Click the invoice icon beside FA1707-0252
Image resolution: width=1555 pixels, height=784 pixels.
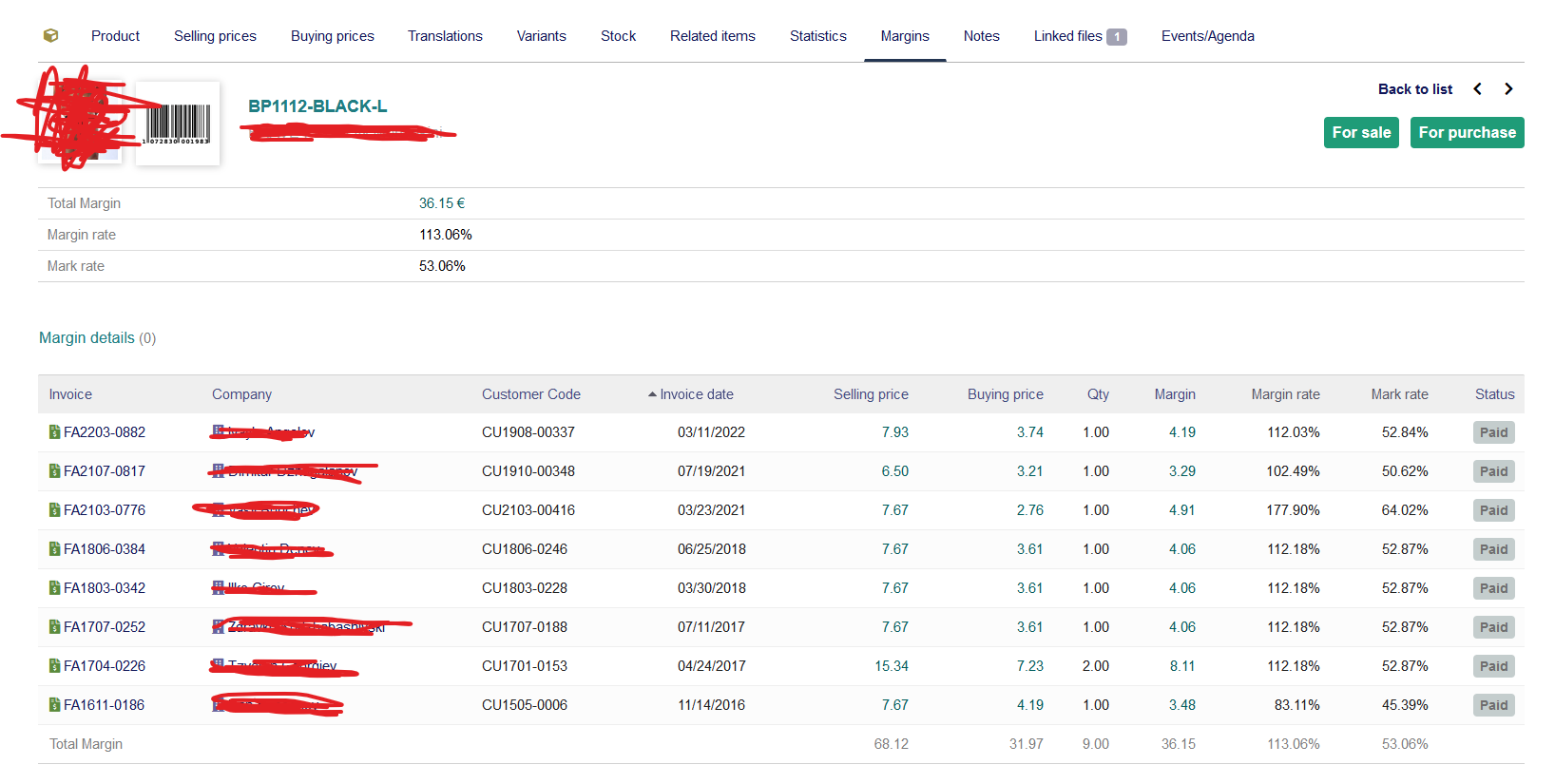[54, 627]
